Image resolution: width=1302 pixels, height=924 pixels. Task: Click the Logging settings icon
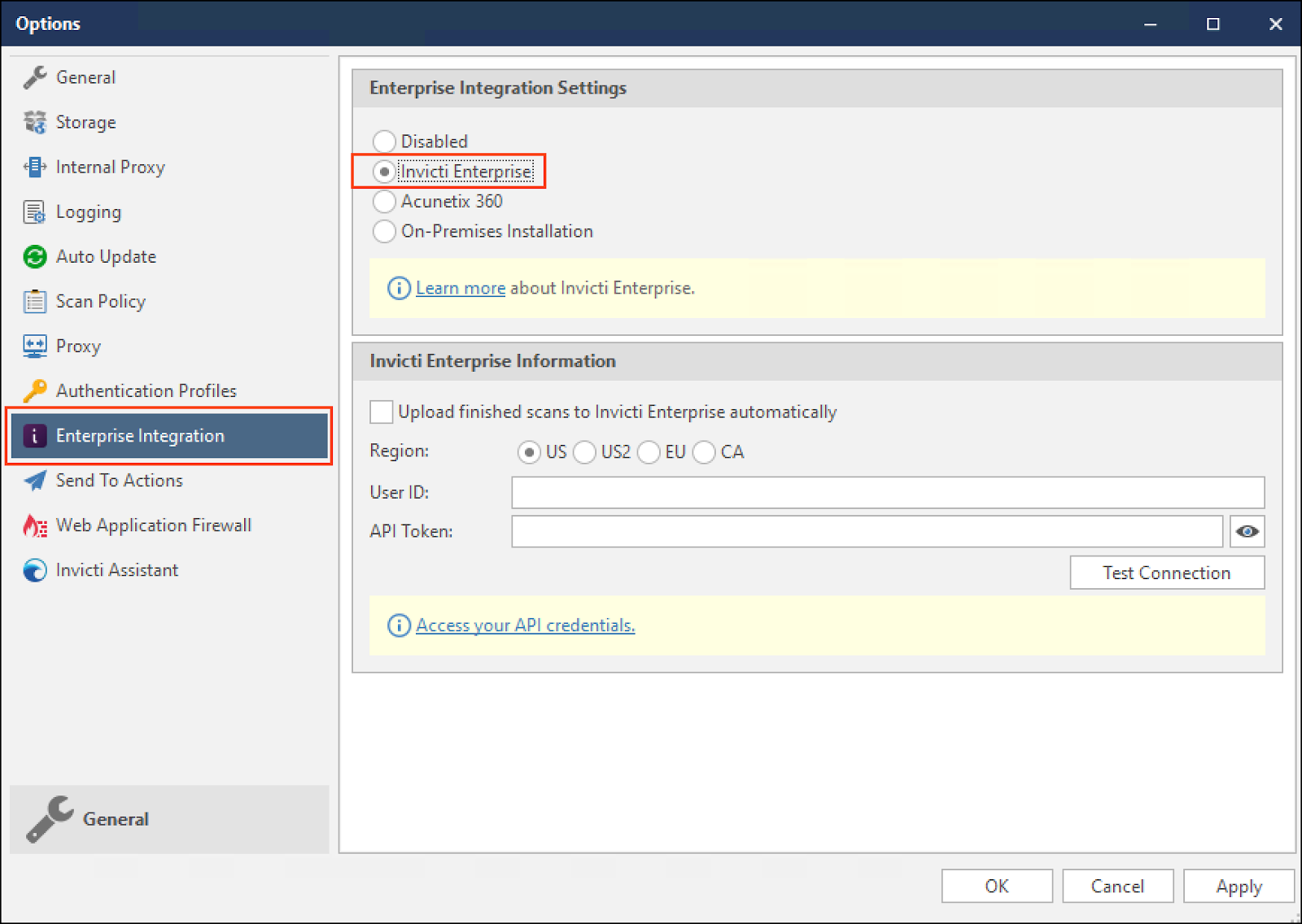34,211
